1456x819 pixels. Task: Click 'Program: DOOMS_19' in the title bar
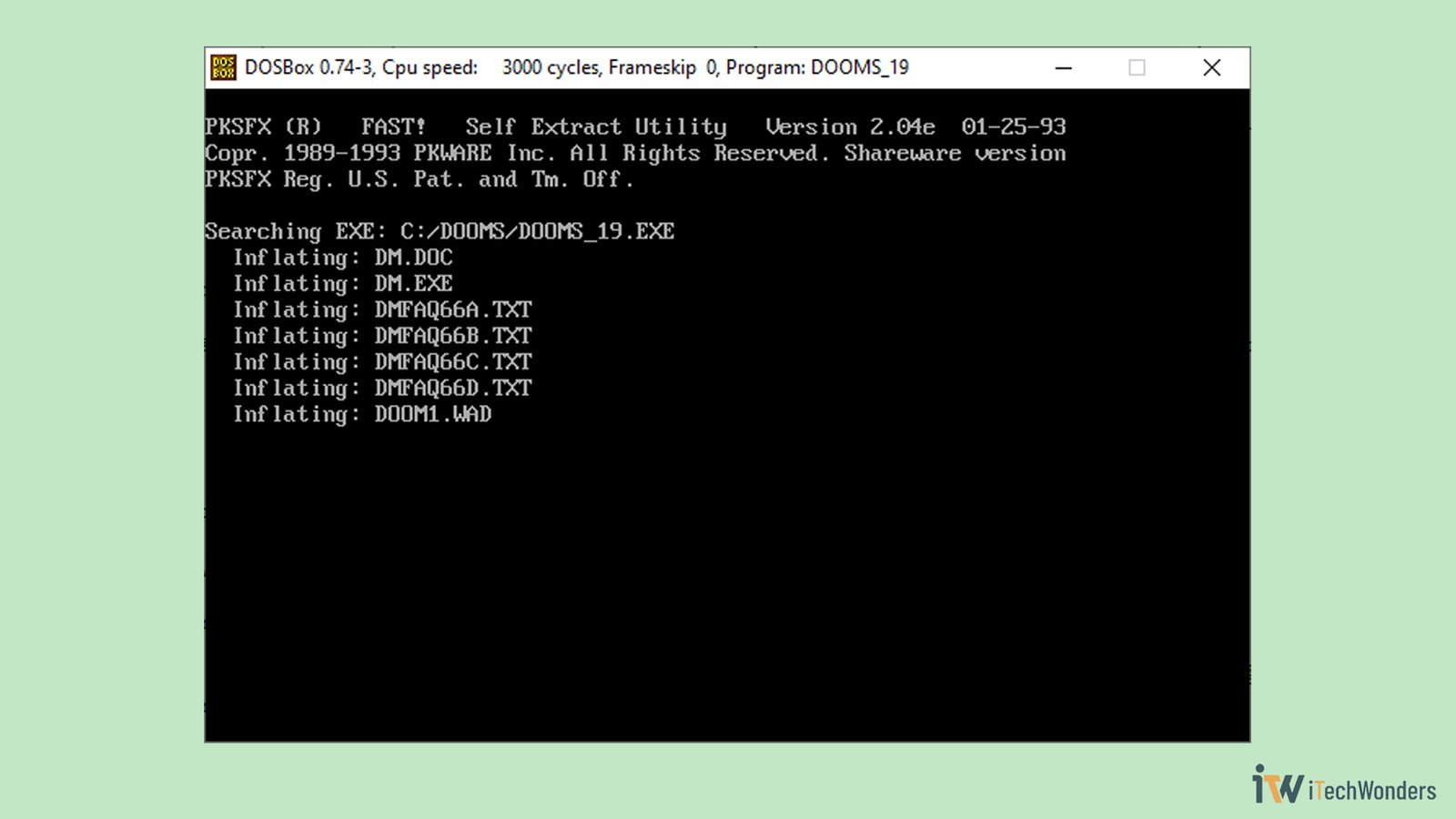tap(817, 67)
